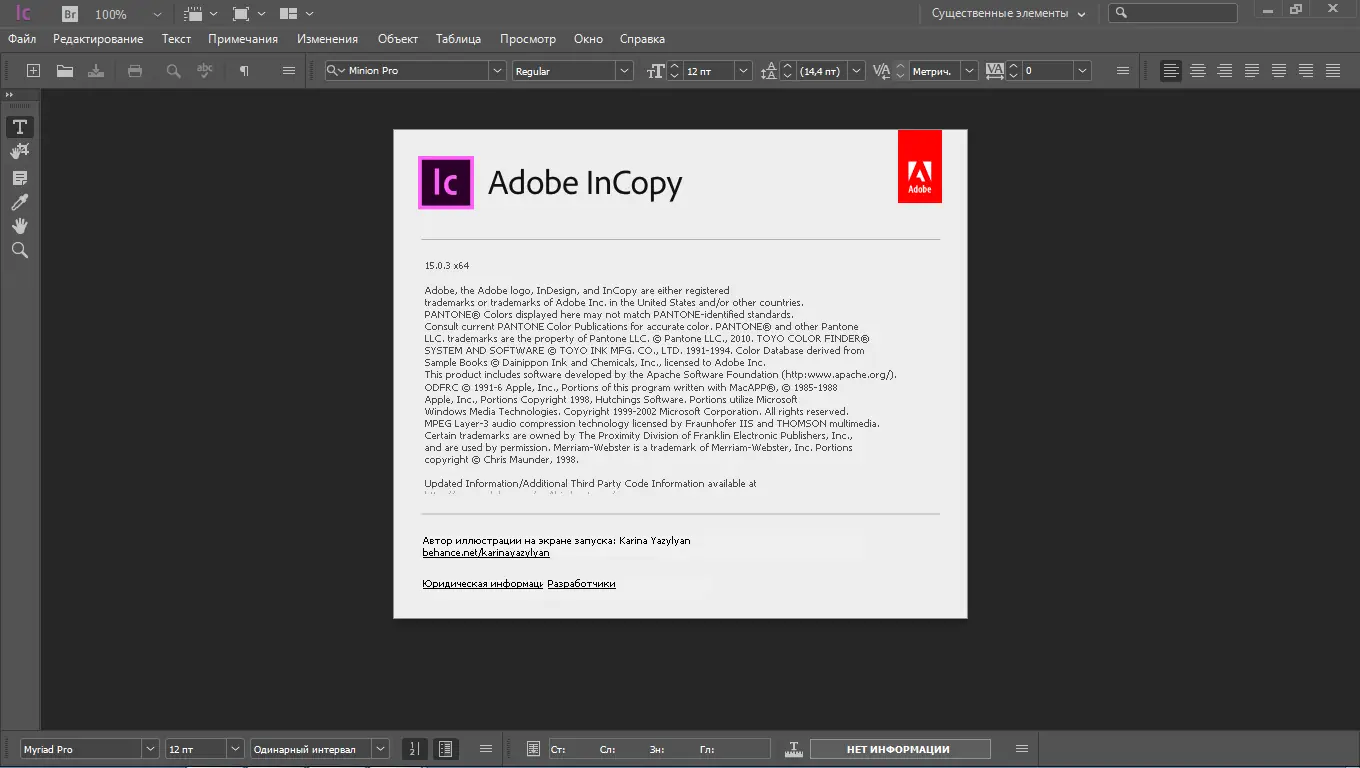Select the Eyedropper tool
The width and height of the screenshot is (1360, 768).
tap(19, 202)
